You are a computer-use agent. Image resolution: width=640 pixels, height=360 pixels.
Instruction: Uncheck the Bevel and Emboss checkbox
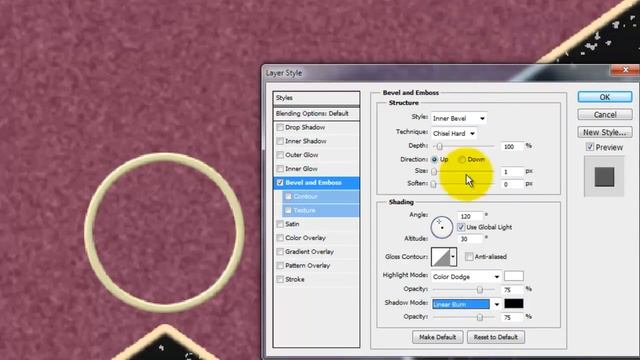point(280,182)
